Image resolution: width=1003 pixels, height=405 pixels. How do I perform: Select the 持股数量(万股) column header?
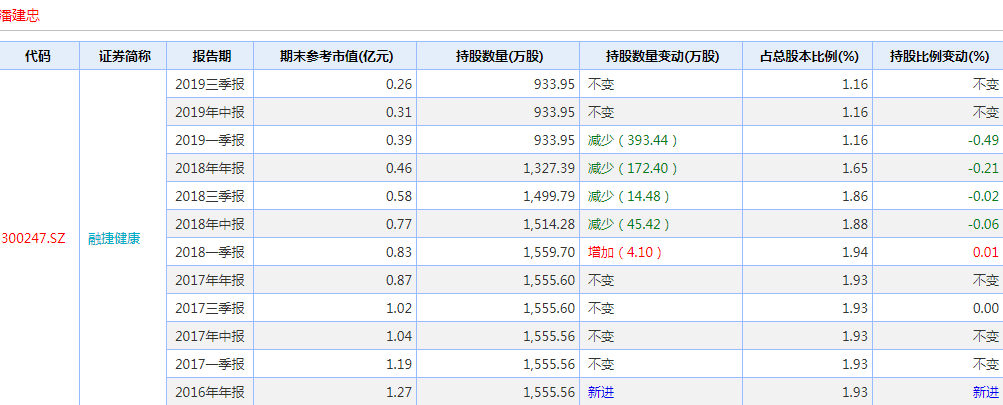pos(498,56)
